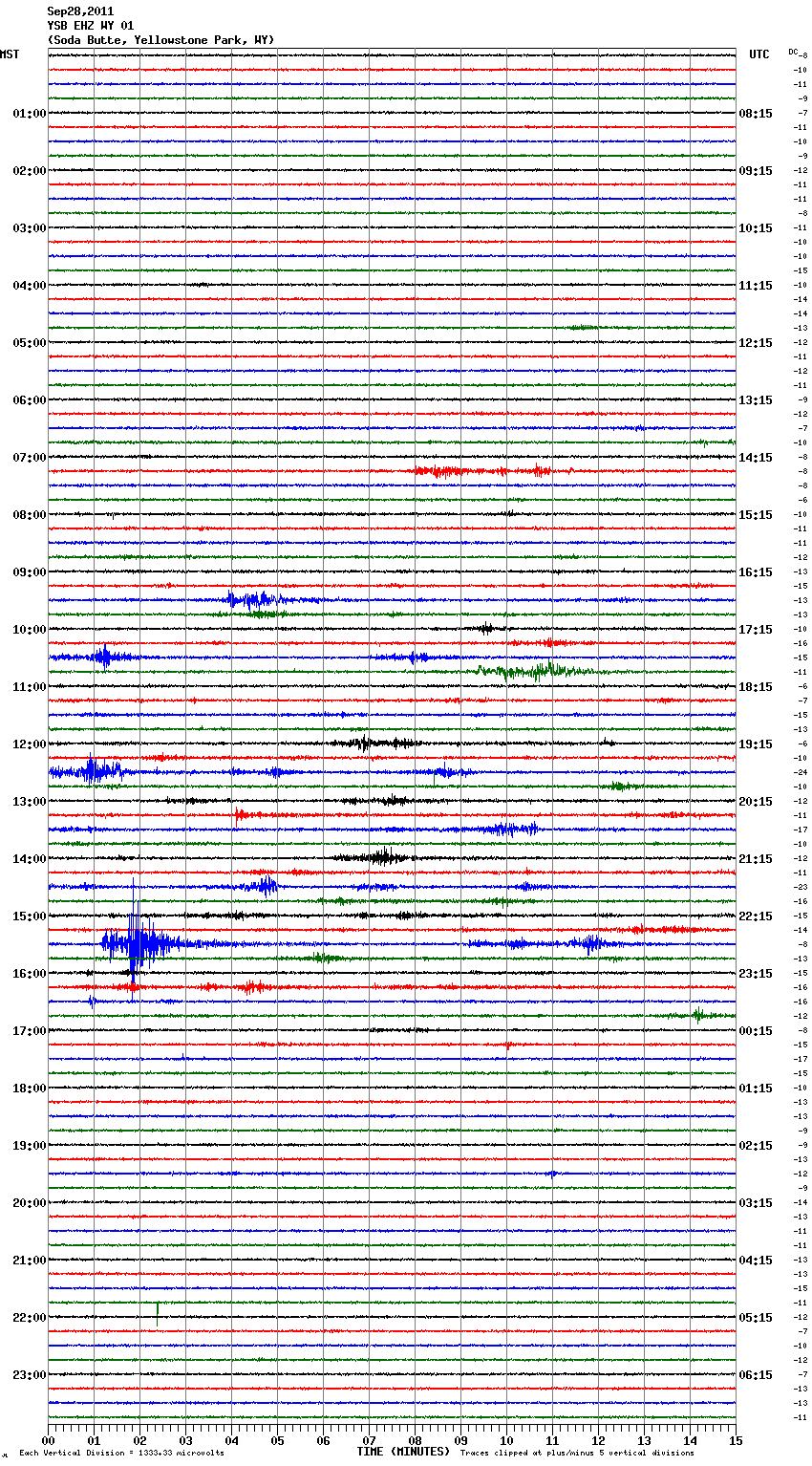Click minute tick label 00 on bottom axis
The width and height of the screenshot is (812, 1466).
48,1440
